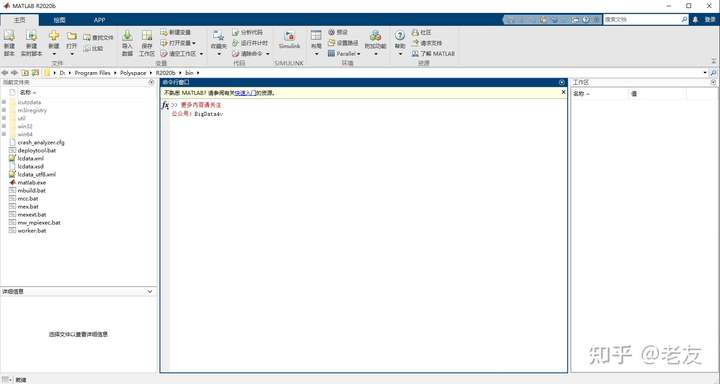Click Clear Workspace (清空工作区)
720x384 pixels.
178,54
